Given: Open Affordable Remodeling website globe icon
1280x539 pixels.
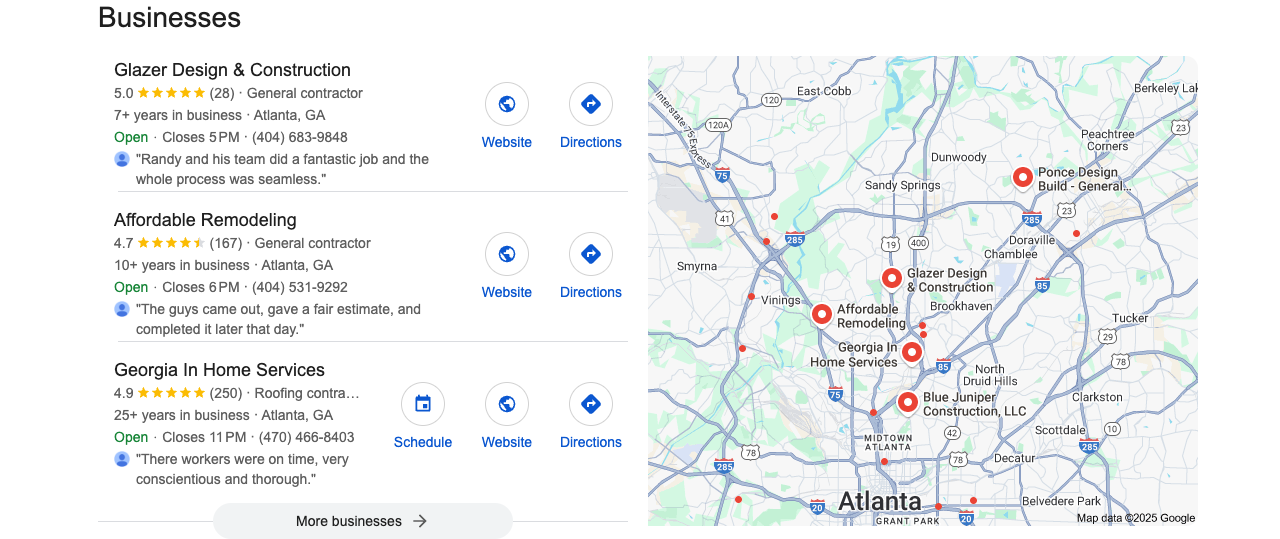Looking at the screenshot, I should pos(507,254).
